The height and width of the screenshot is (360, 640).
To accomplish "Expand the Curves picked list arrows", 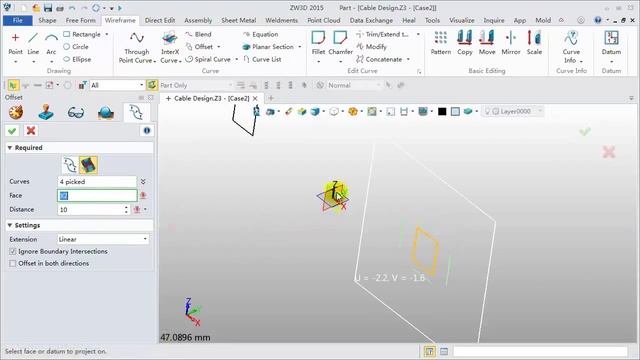I will click(x=143, y=182).
